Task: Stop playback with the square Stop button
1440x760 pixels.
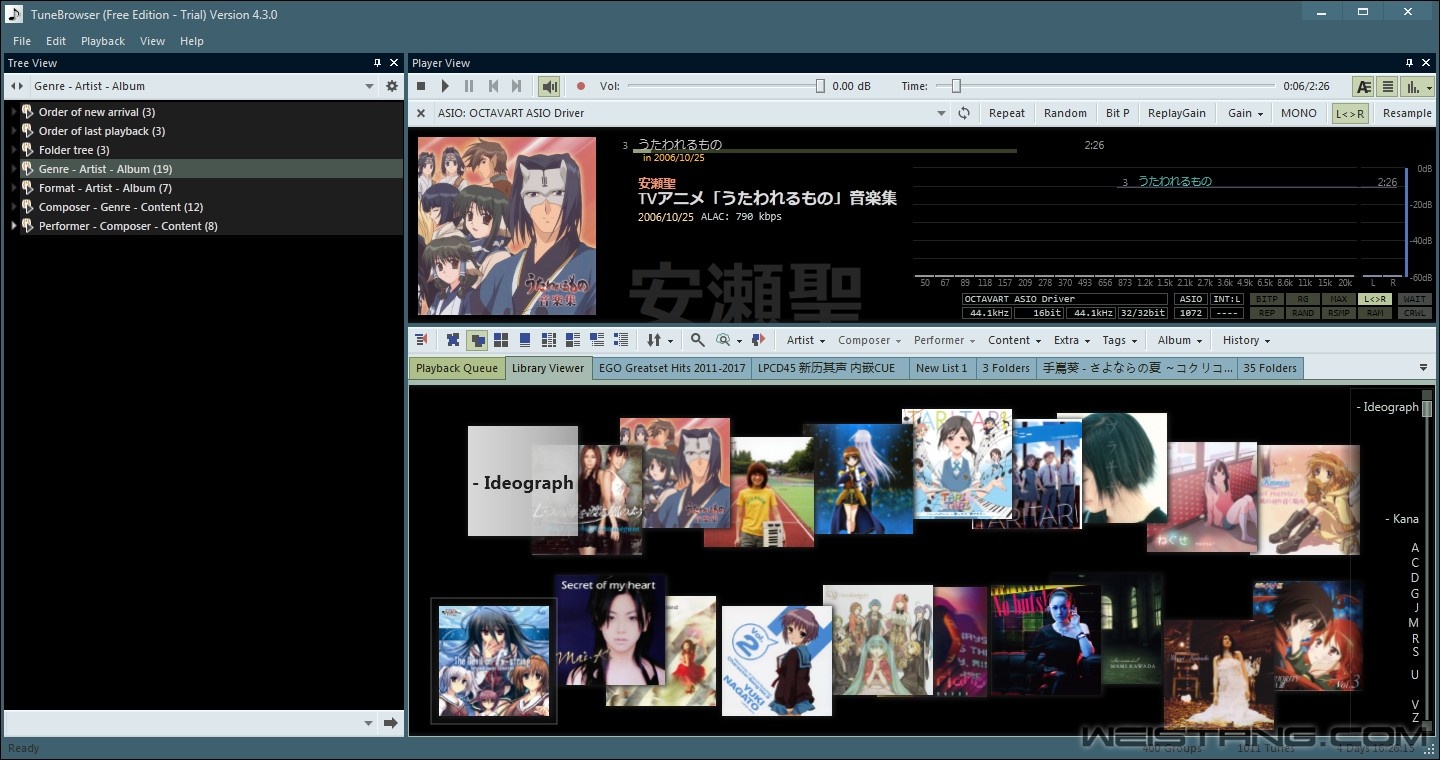Action: [421, 87]
